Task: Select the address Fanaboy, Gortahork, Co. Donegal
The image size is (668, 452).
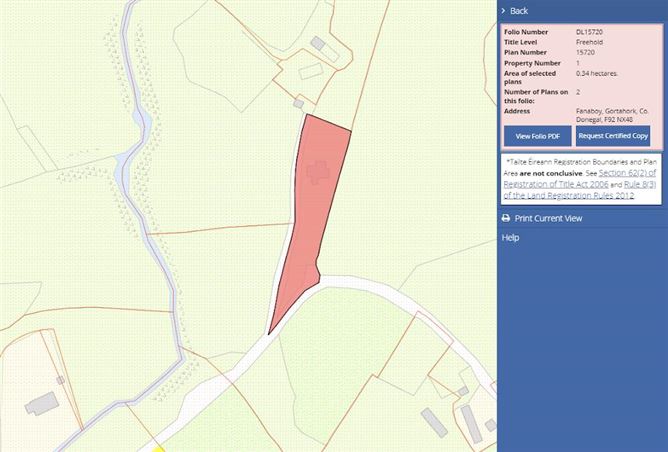Action: (612, 115)
